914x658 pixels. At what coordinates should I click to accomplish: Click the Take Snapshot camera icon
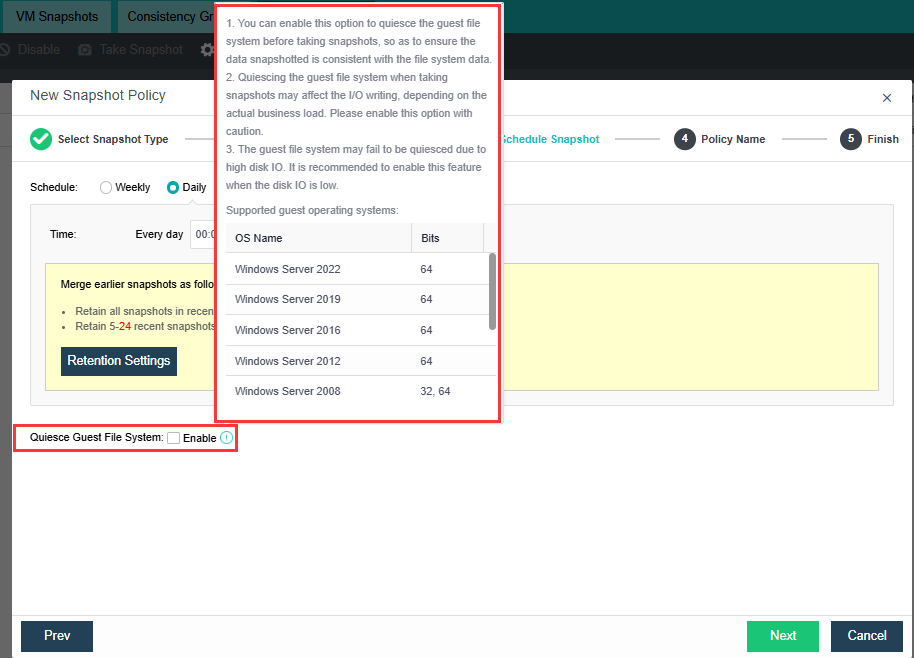85,50
